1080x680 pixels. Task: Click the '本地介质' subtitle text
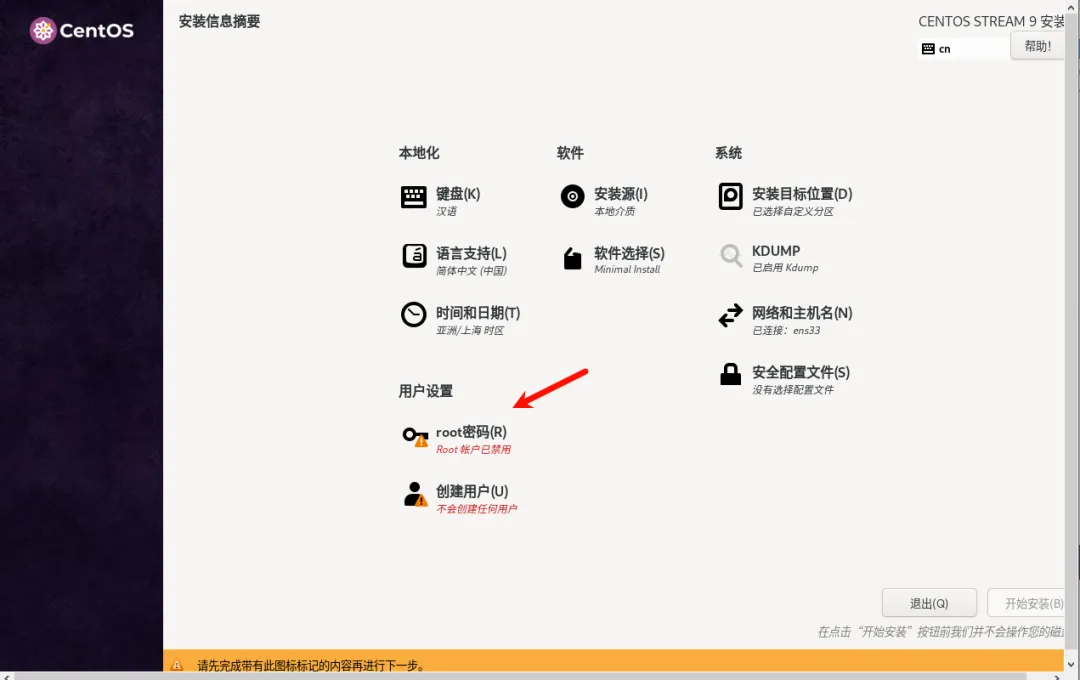[x=614, y=212]
